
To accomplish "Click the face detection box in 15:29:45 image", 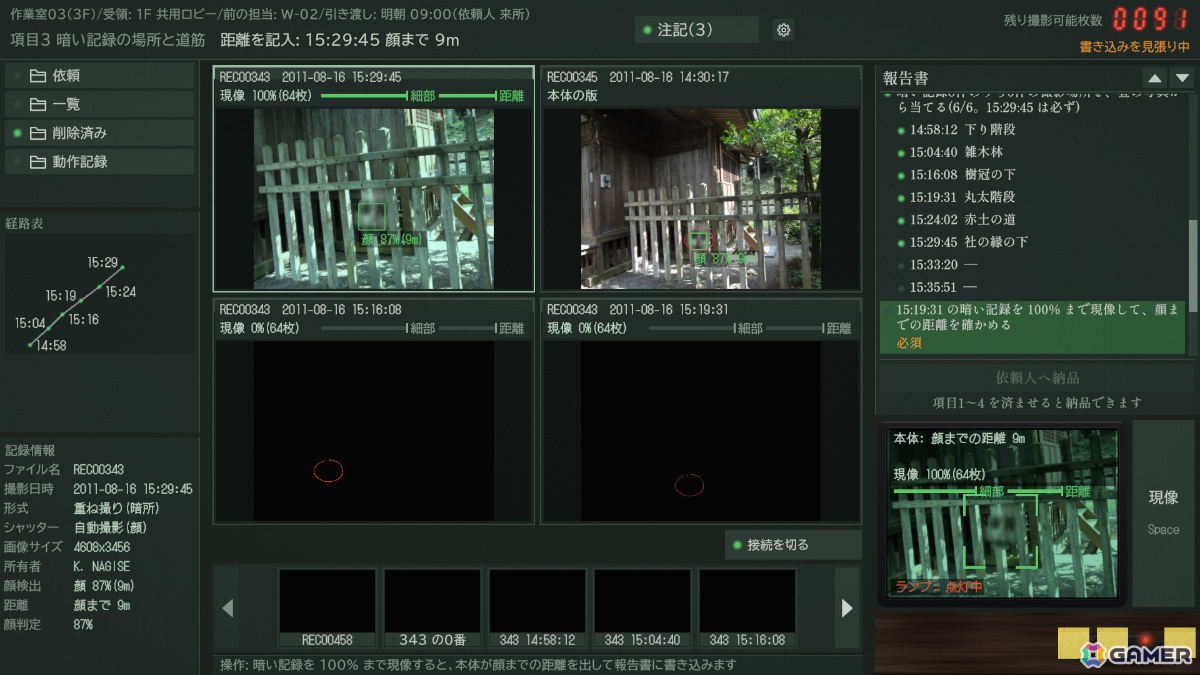I will click(x=372, y=217).
